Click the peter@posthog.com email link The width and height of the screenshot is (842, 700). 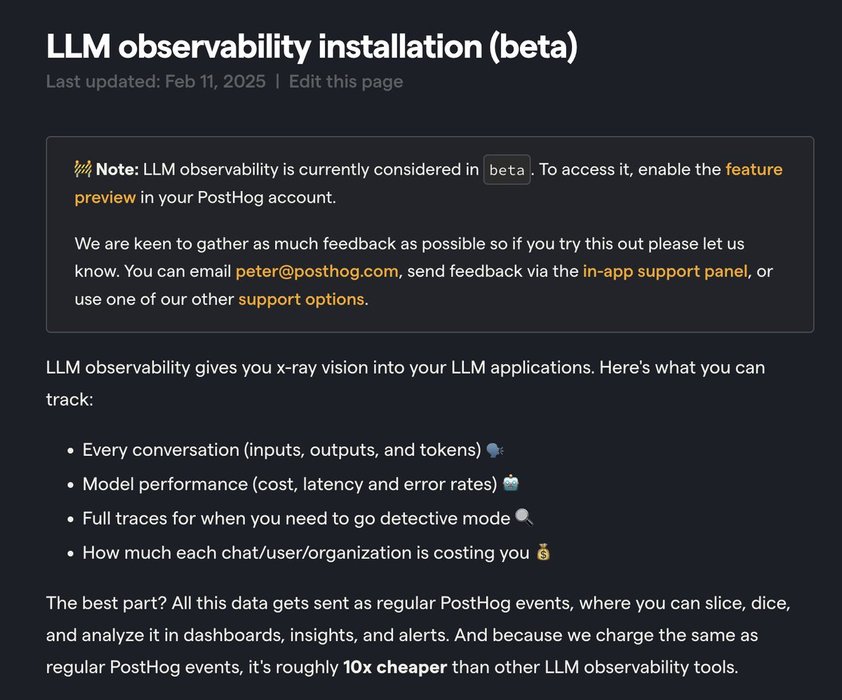[317, 271]
